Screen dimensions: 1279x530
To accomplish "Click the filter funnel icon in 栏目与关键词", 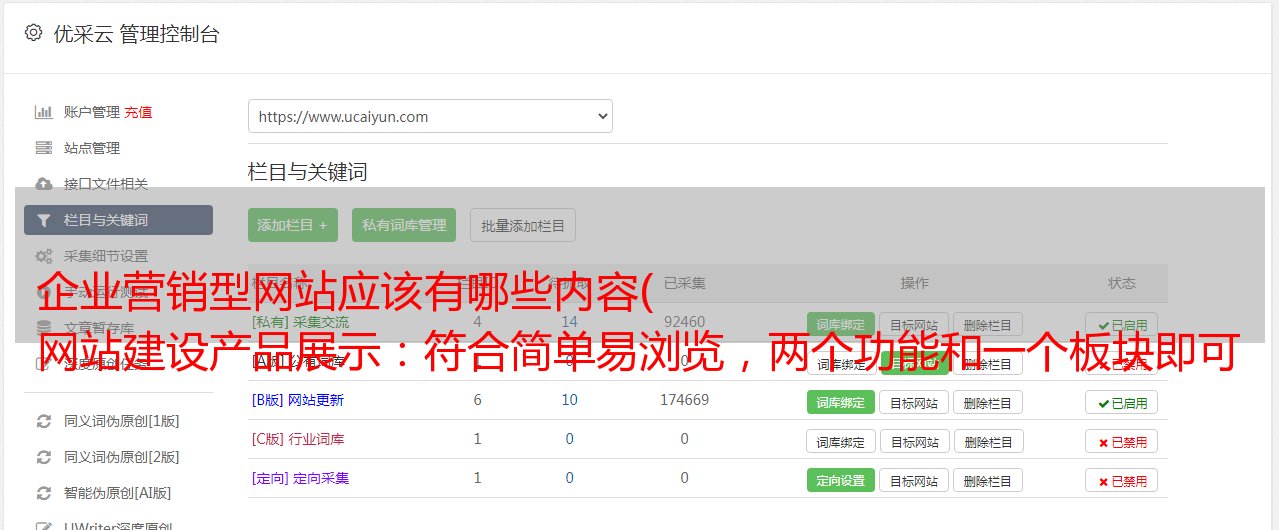I will (x=43, y=220).
